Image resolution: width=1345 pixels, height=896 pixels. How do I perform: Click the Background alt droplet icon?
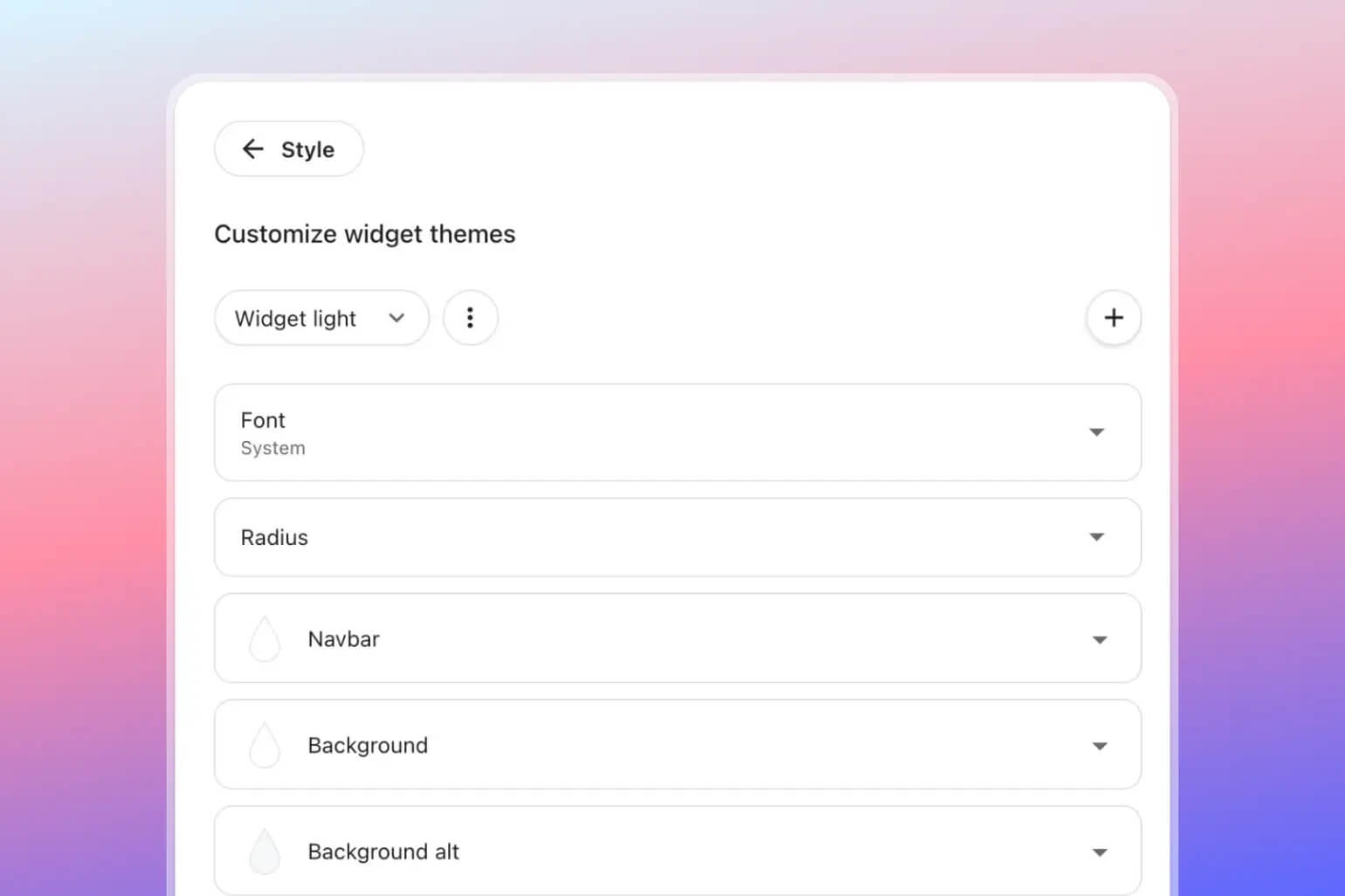265,851
